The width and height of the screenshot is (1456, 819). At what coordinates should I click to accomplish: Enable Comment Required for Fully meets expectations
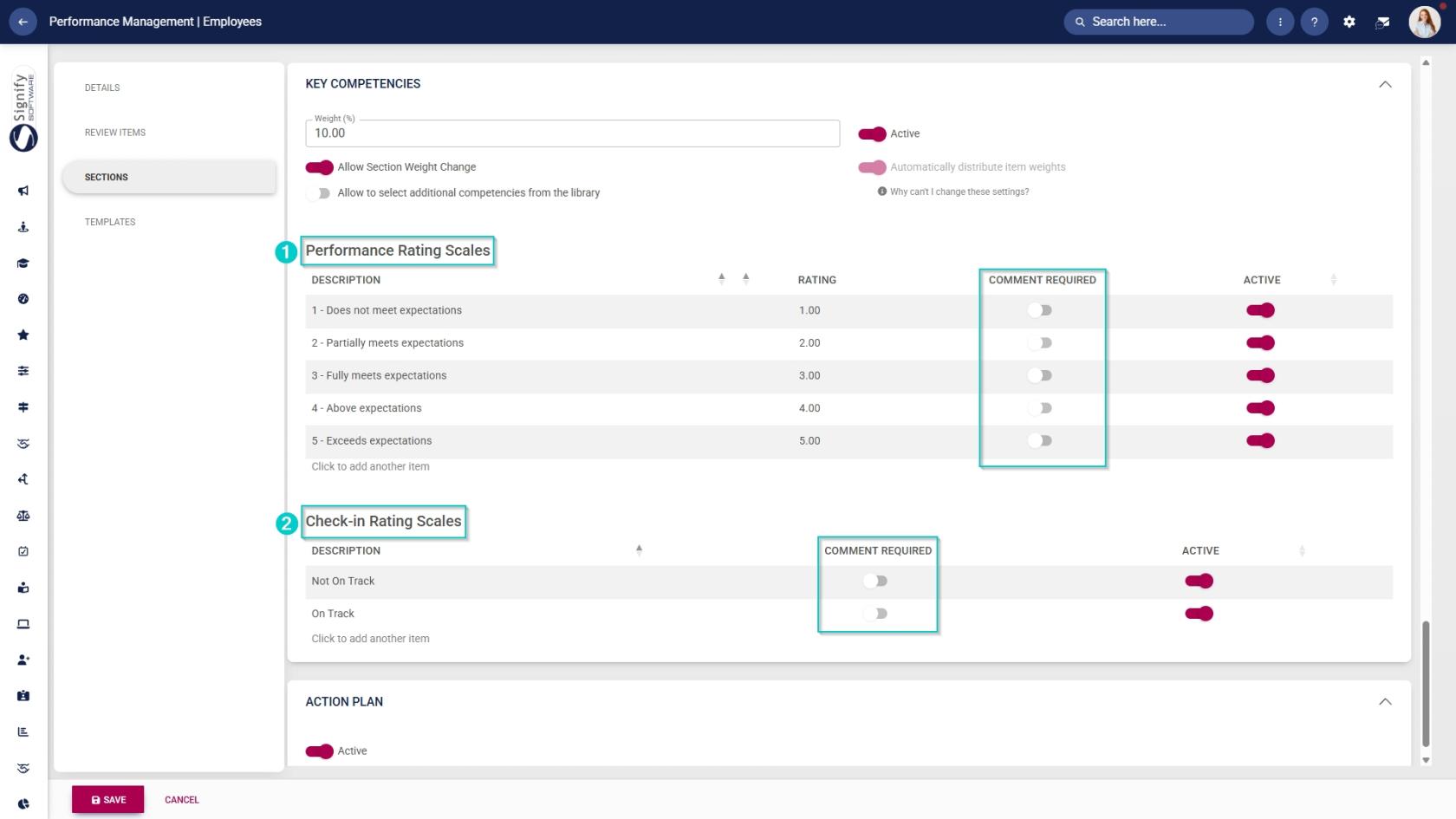click(x=1040, y=375)
